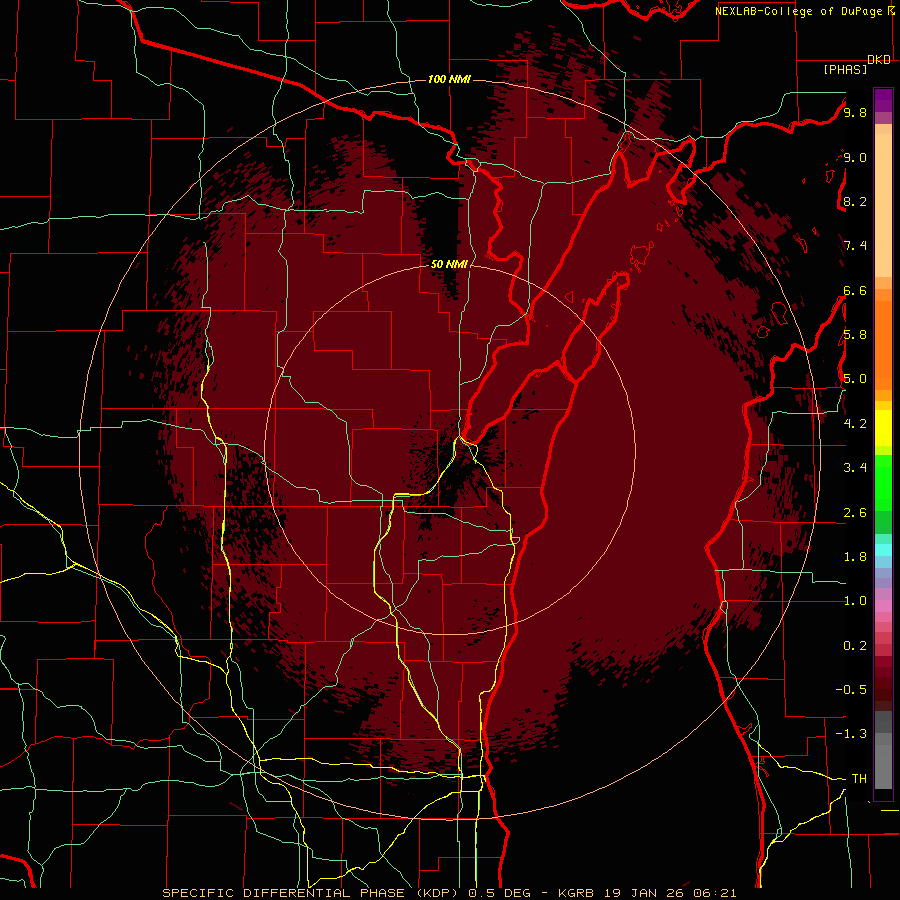Click the 7.4 scale value

pos(855,246)
